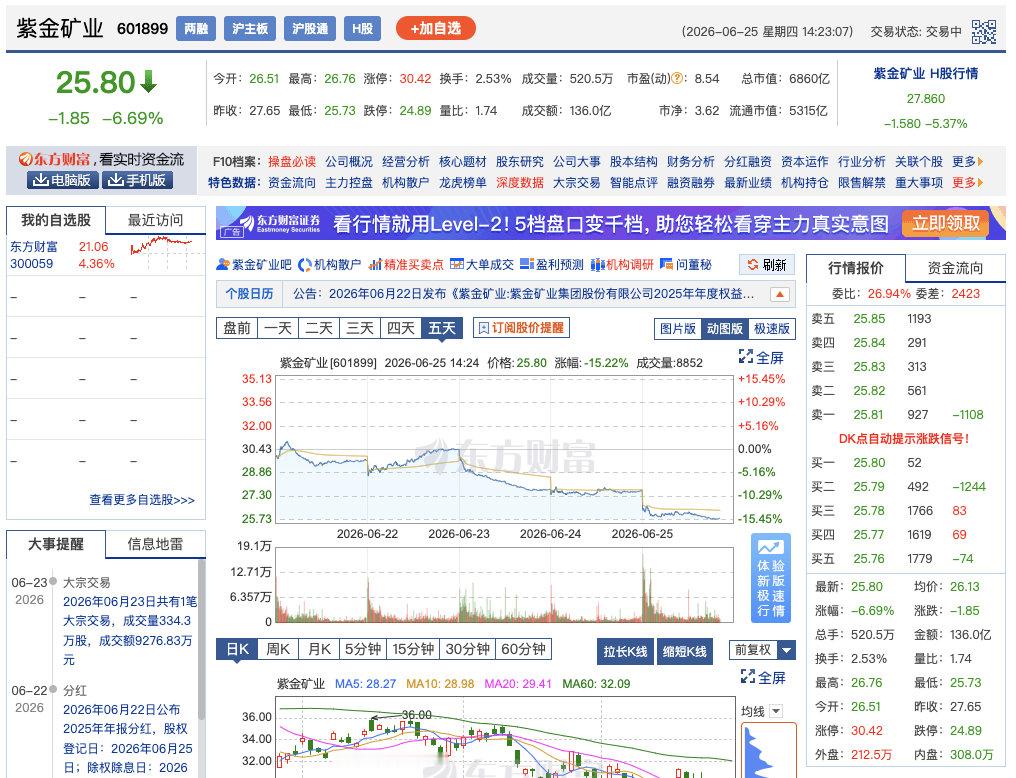Click DK点自动提示涨跌信号 link
This screenshot has width=1016, height=778.
click(904, 439)
